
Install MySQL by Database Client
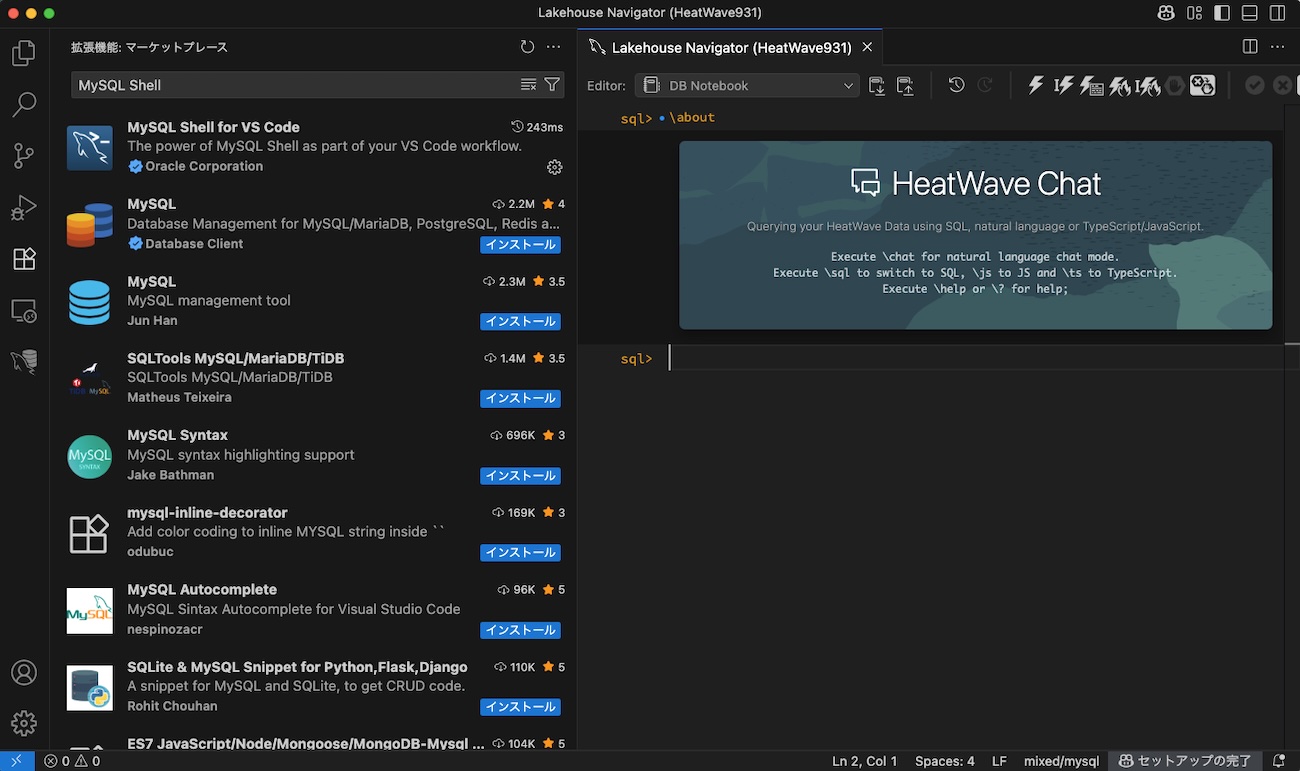click(520, 244)
